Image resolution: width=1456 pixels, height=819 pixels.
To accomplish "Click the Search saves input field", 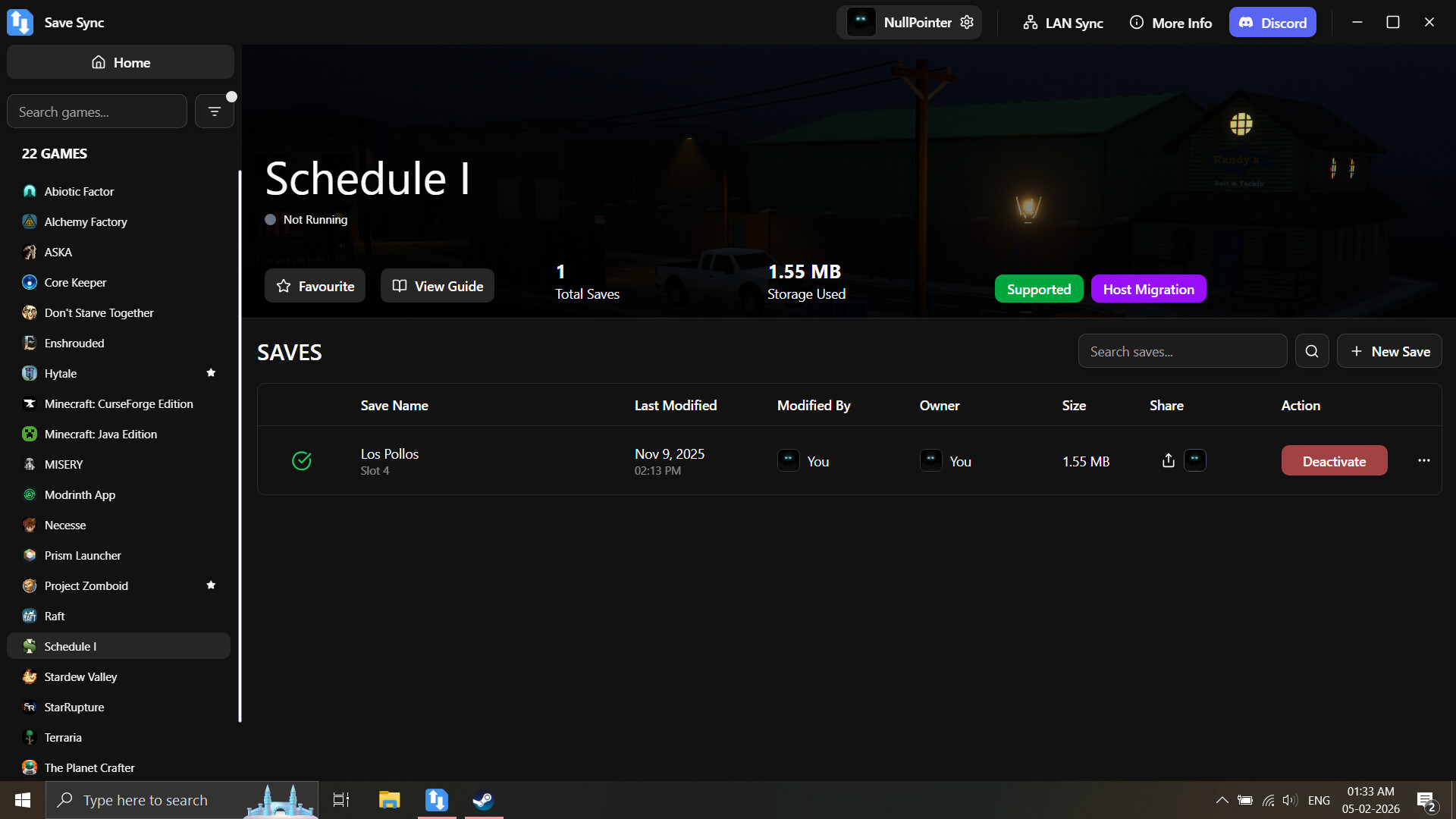I will (1181, 350).
